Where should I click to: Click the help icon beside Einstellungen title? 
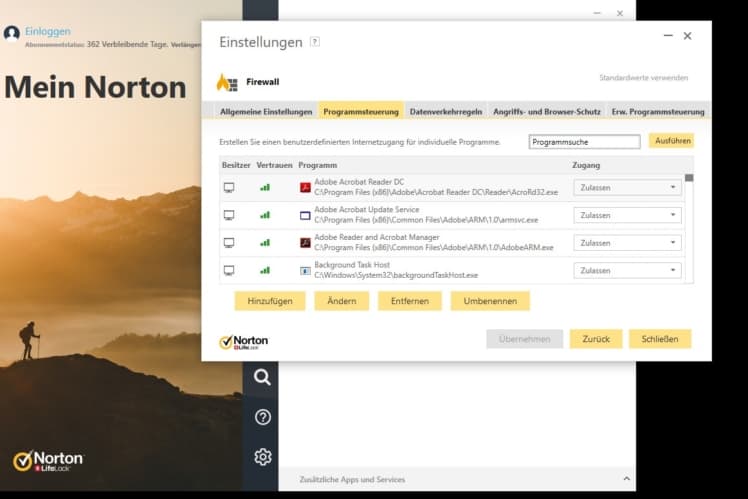(315, 42)
